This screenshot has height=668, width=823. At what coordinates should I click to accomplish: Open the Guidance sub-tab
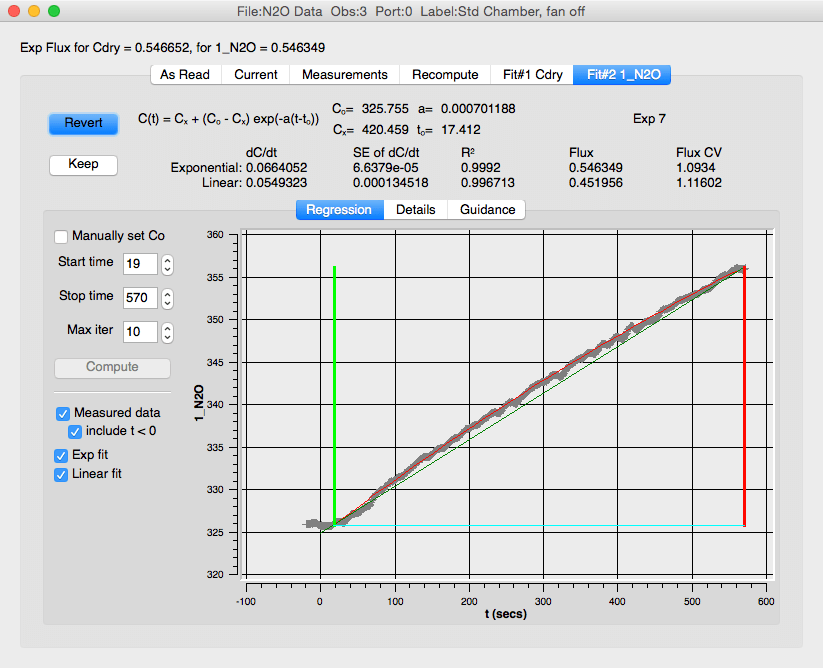tap(488, 210)
